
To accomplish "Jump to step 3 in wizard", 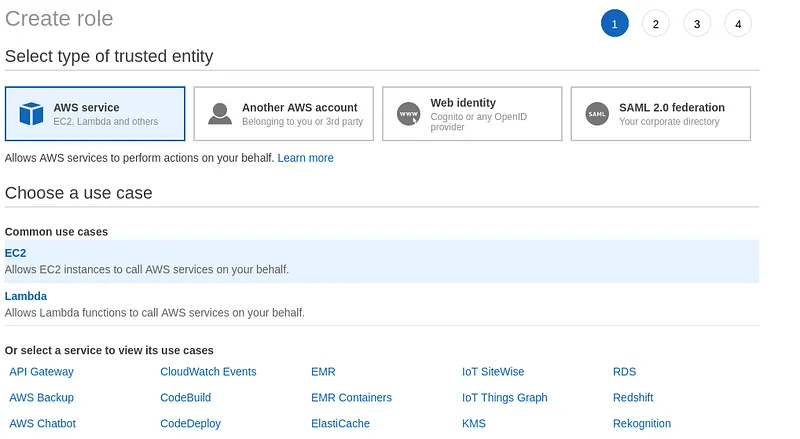I will coord(697,23).
